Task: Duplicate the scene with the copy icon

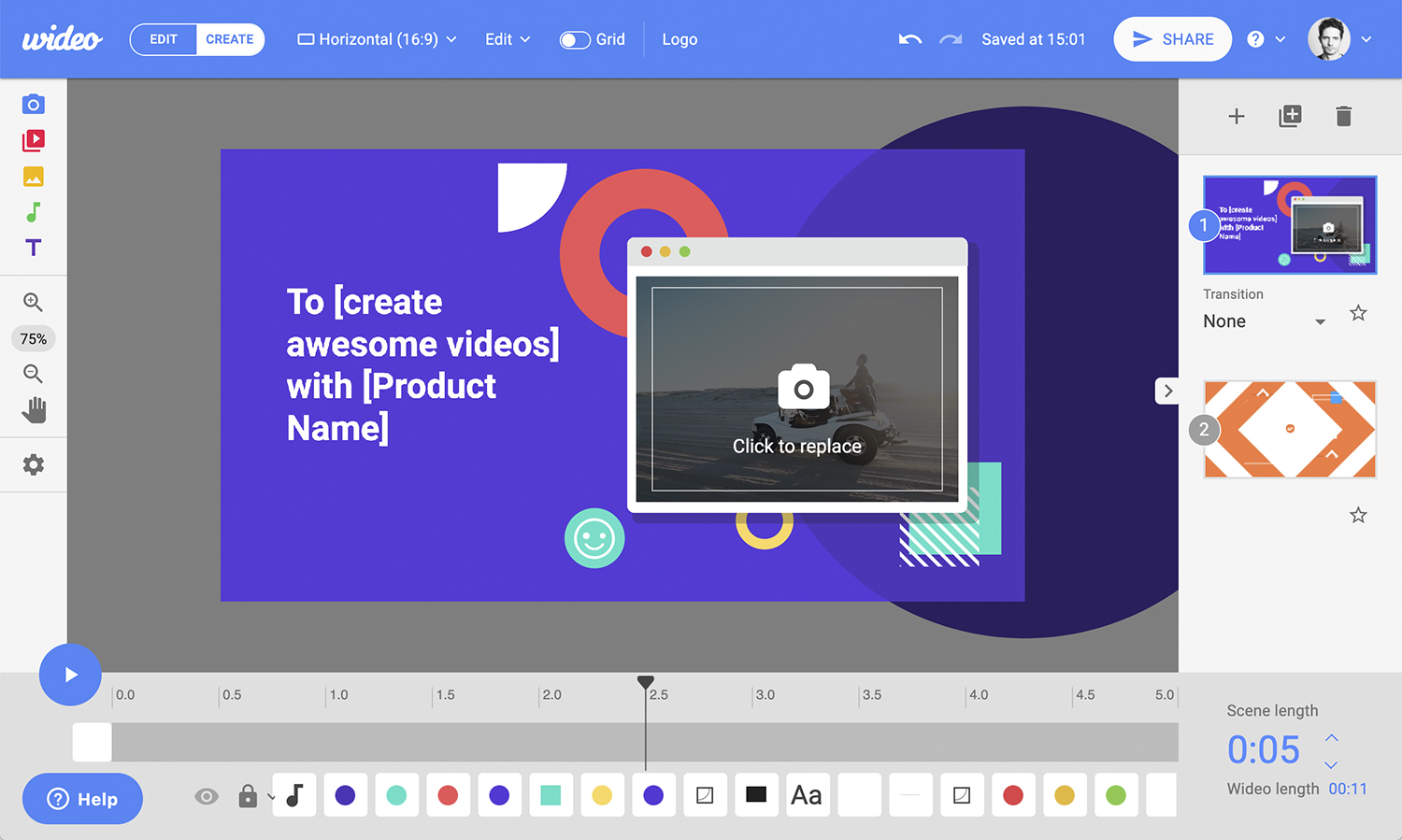Action: tap(1290, 116)
